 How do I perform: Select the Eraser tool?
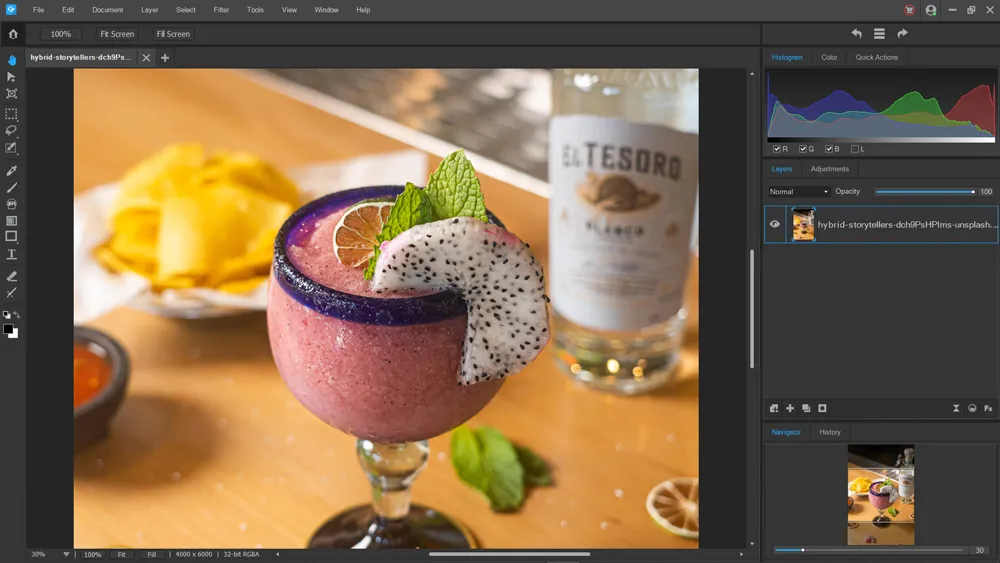coord(11,276)
